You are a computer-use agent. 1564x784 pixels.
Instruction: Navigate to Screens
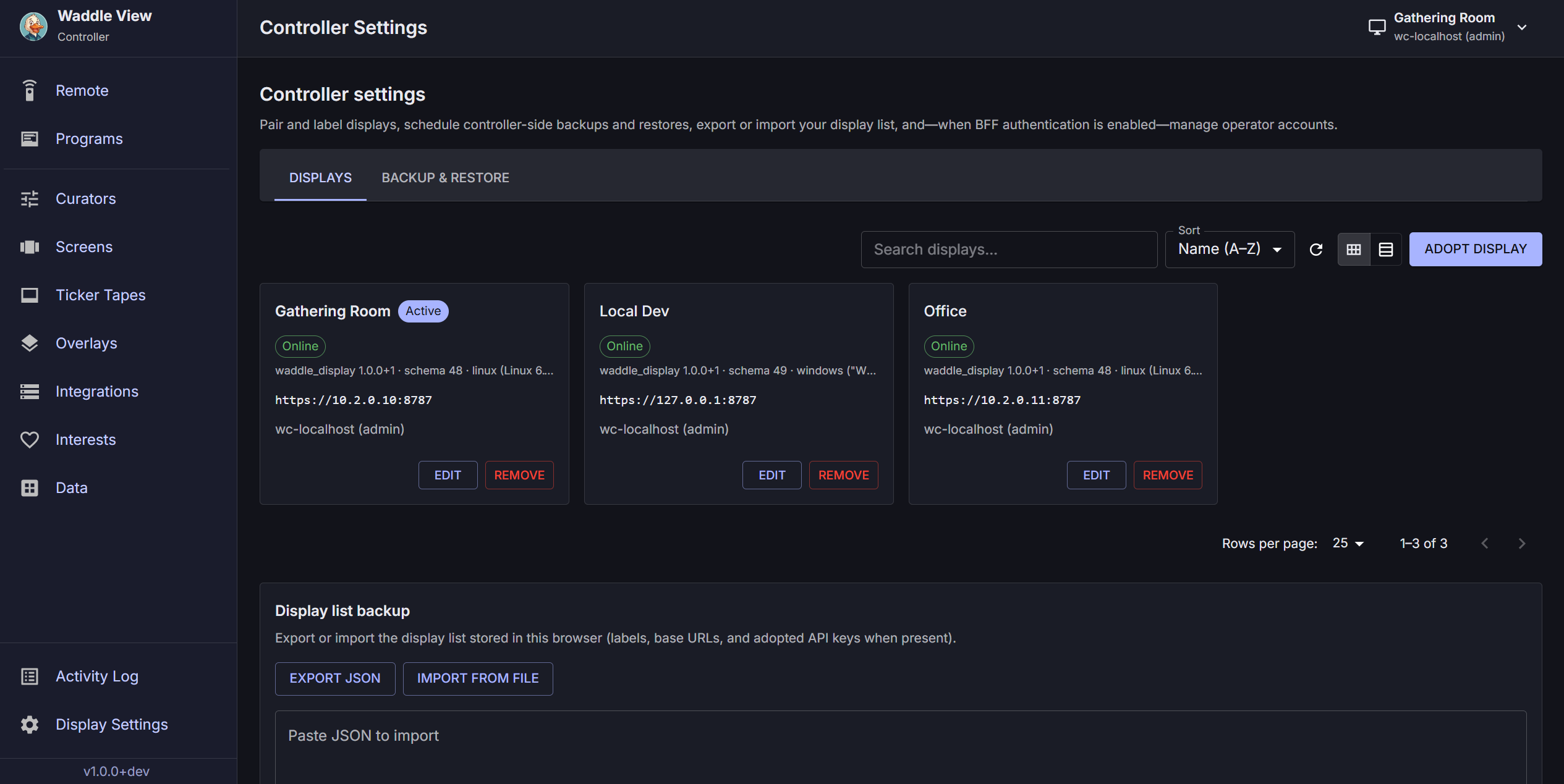(x=84, y=247)
